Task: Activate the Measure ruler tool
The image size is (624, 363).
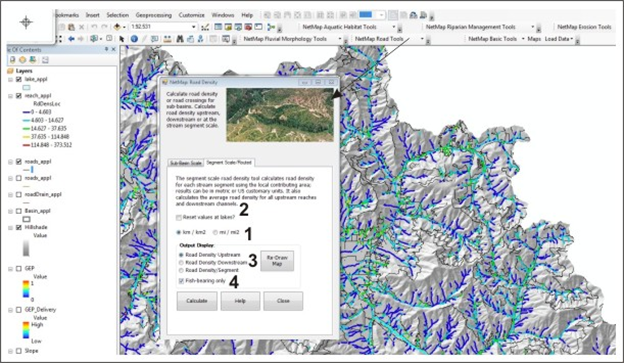Action: coord(168,39)
